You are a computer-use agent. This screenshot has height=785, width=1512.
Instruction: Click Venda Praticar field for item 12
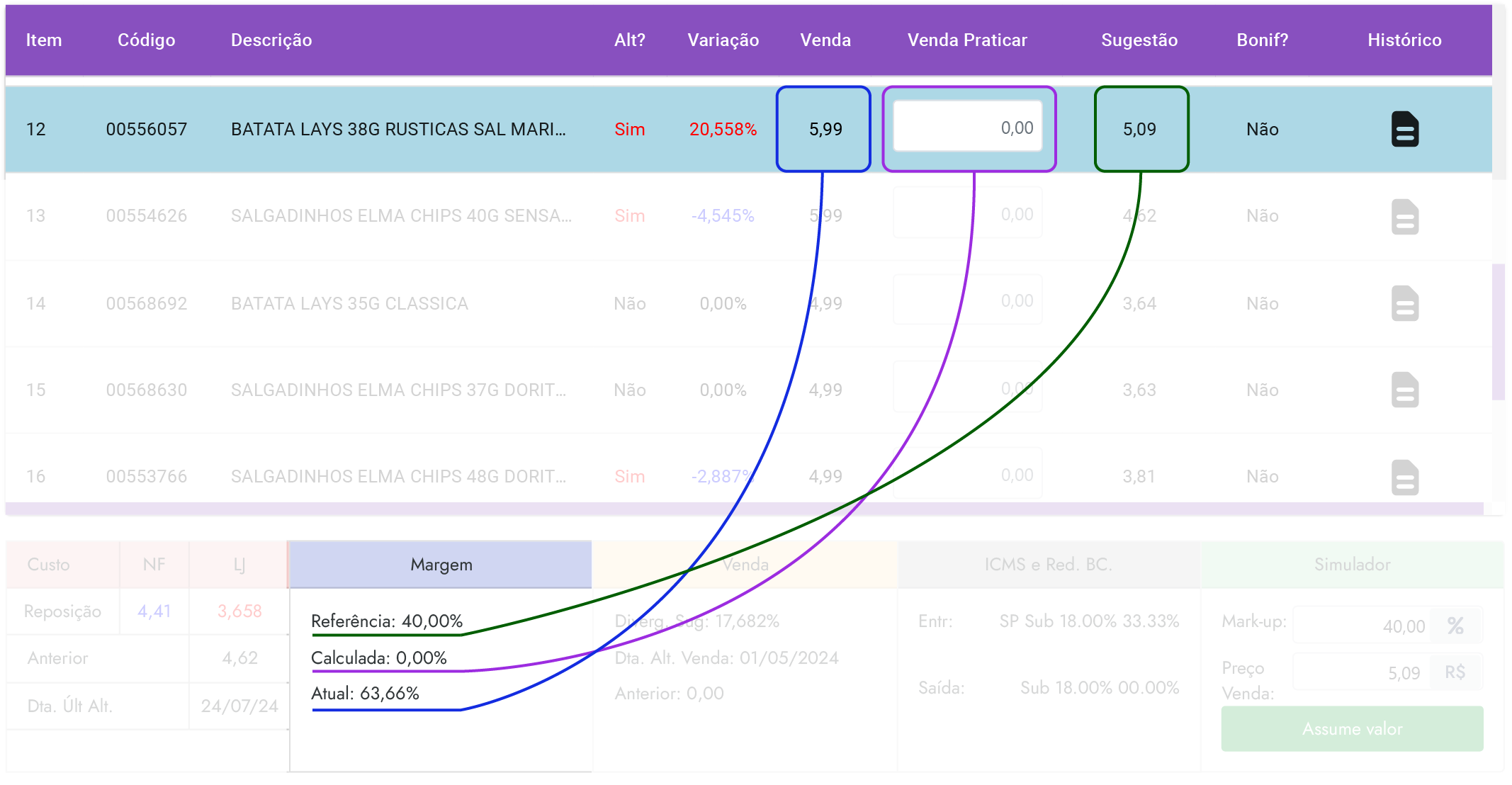click(x=967, y=128)
